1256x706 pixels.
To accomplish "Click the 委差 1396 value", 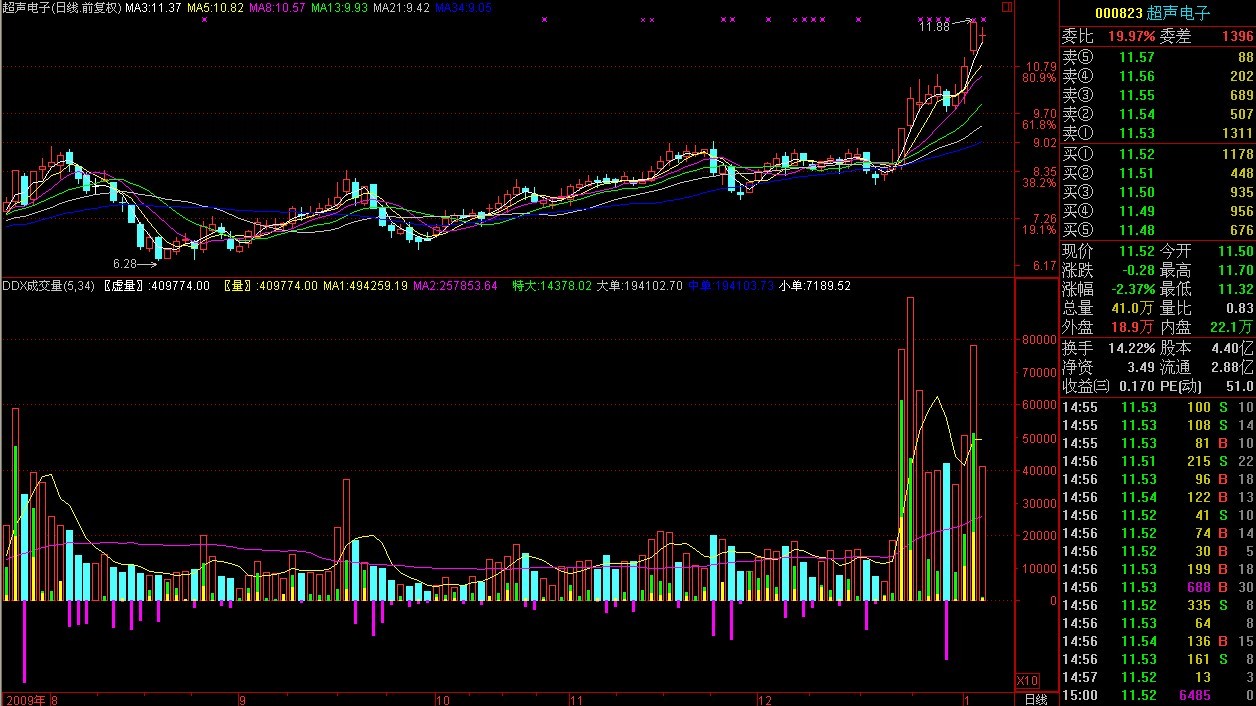I will (x=1237, y=36).
